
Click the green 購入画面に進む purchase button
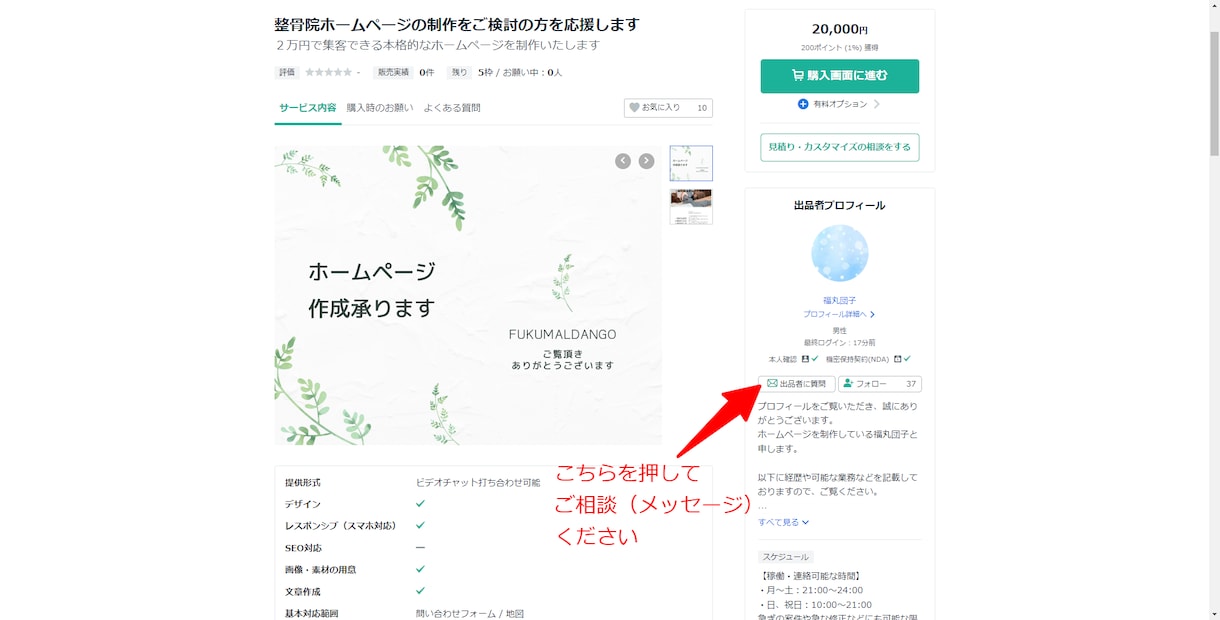[x=839, y=76]
